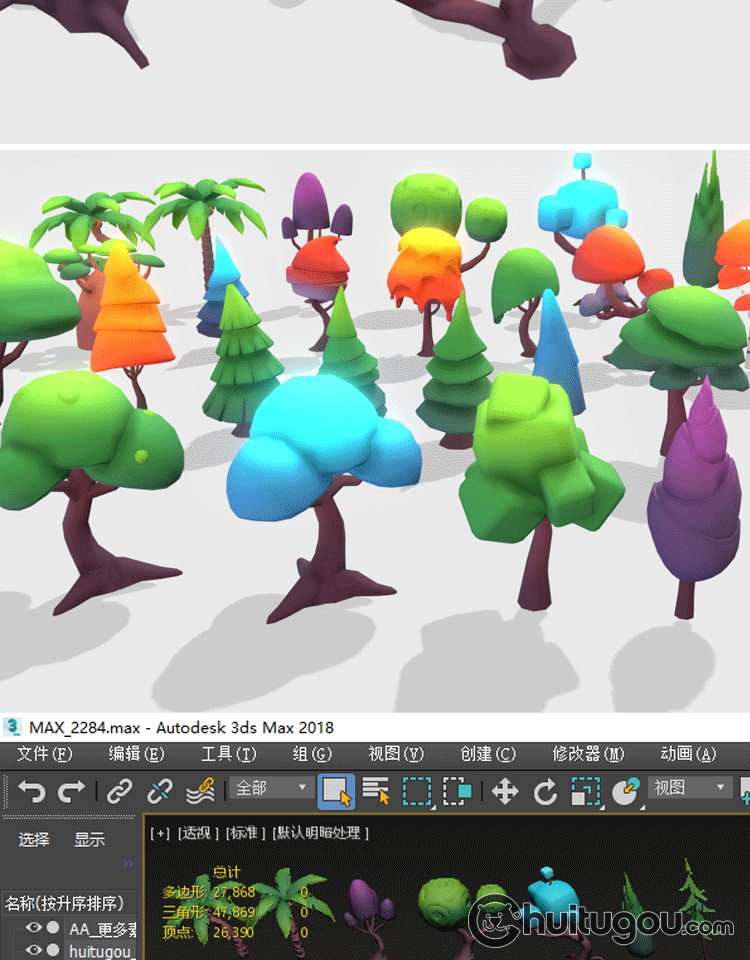Activate the Select and Rotate tool
The height and width of the screenshot is (960, 750).
point(545,792)
